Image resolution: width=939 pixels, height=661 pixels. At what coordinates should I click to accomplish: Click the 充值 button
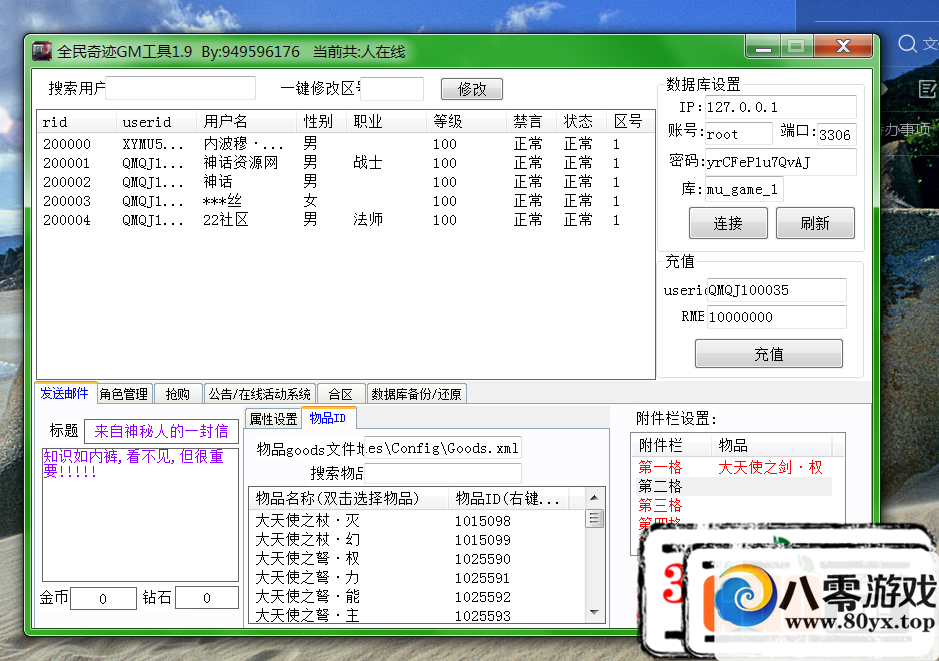tap(768, 354)
